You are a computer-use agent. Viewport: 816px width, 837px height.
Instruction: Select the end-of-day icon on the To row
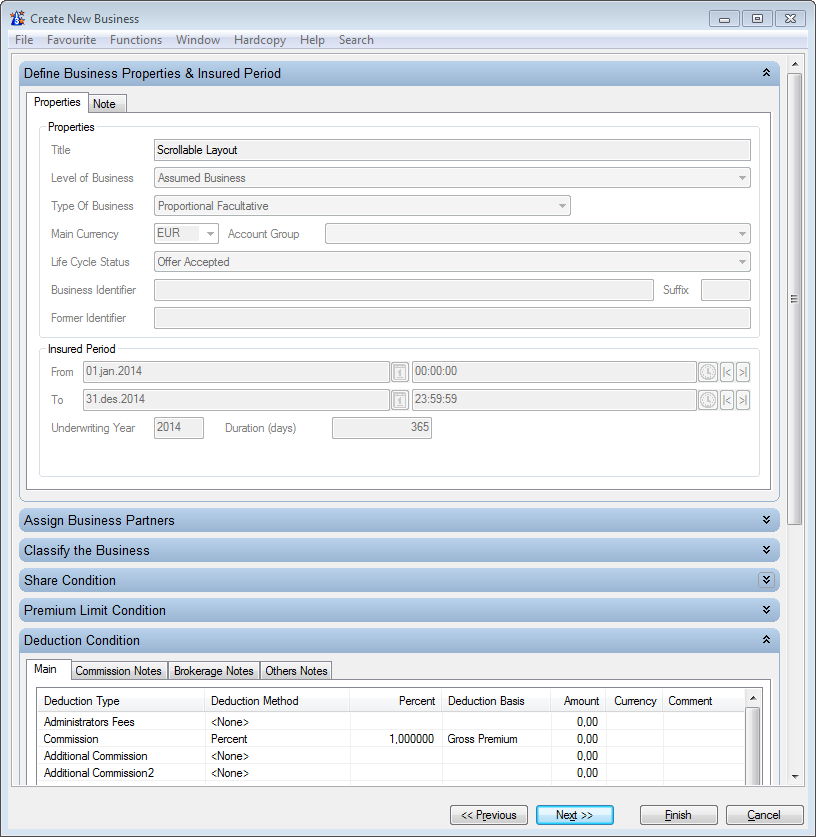[742, 399]
